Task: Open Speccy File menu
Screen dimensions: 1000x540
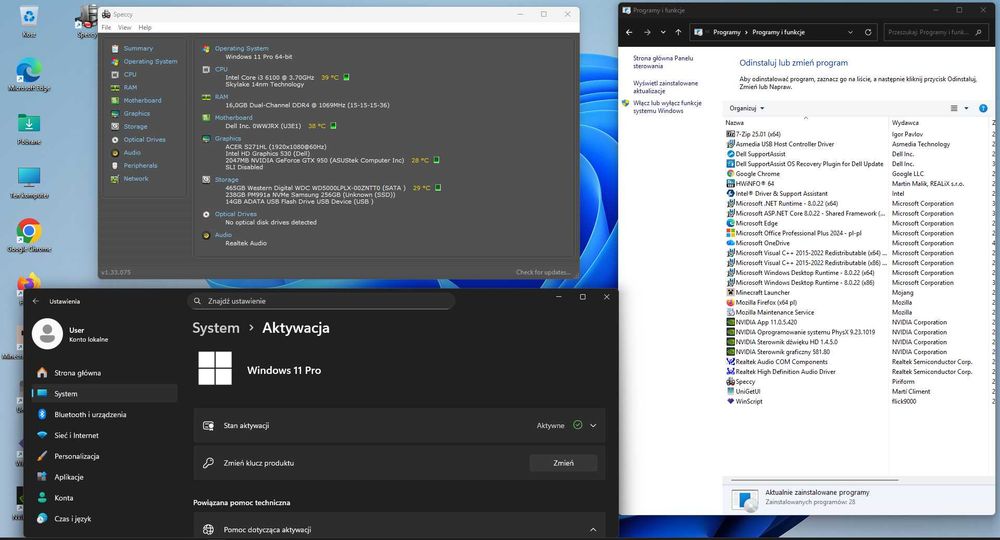Action: tap(107, 27)
